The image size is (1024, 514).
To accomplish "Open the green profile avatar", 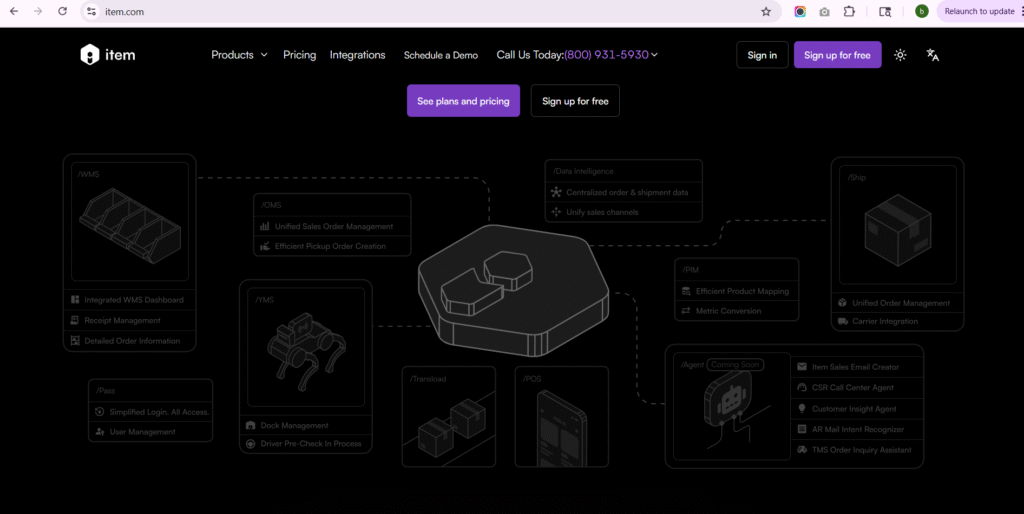I will [x=921, y=11].
